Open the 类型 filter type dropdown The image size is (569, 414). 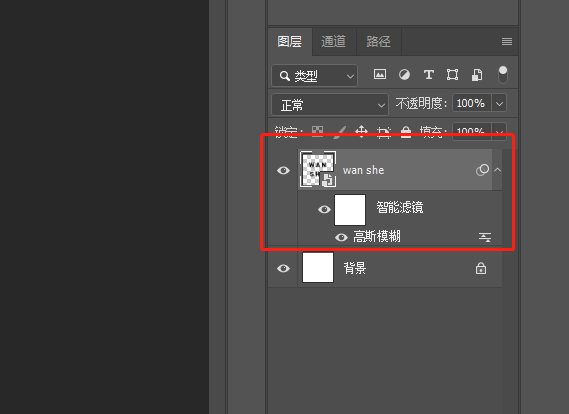pyautogui.click(x=314, y=76)
